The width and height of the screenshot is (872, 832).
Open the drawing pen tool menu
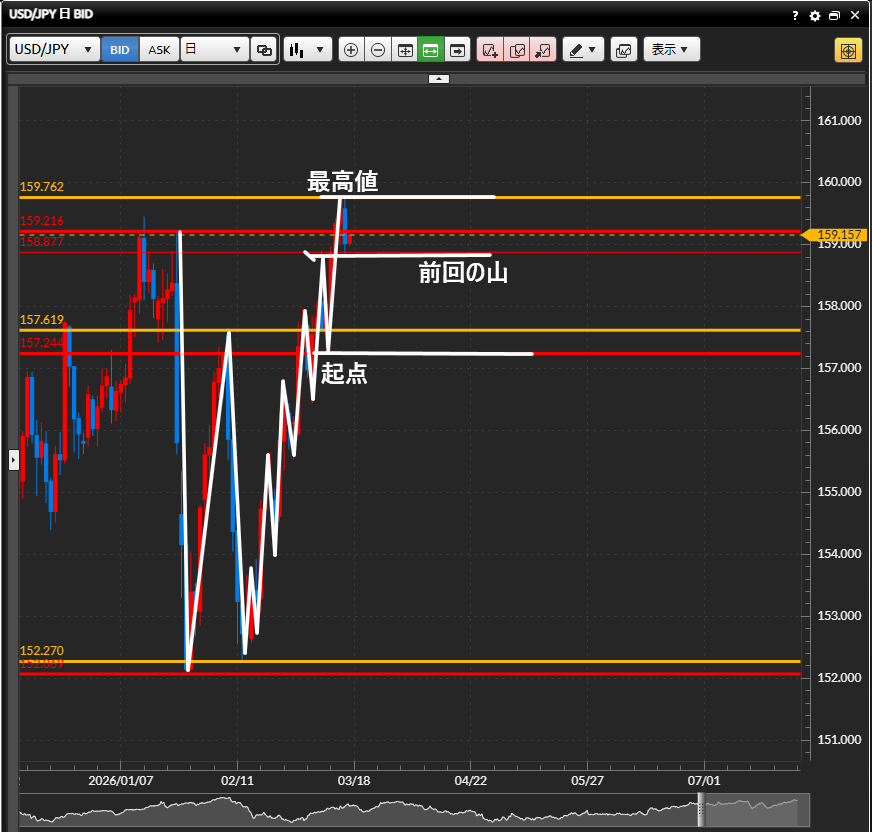pyautogui.click(x=582, y=49)
